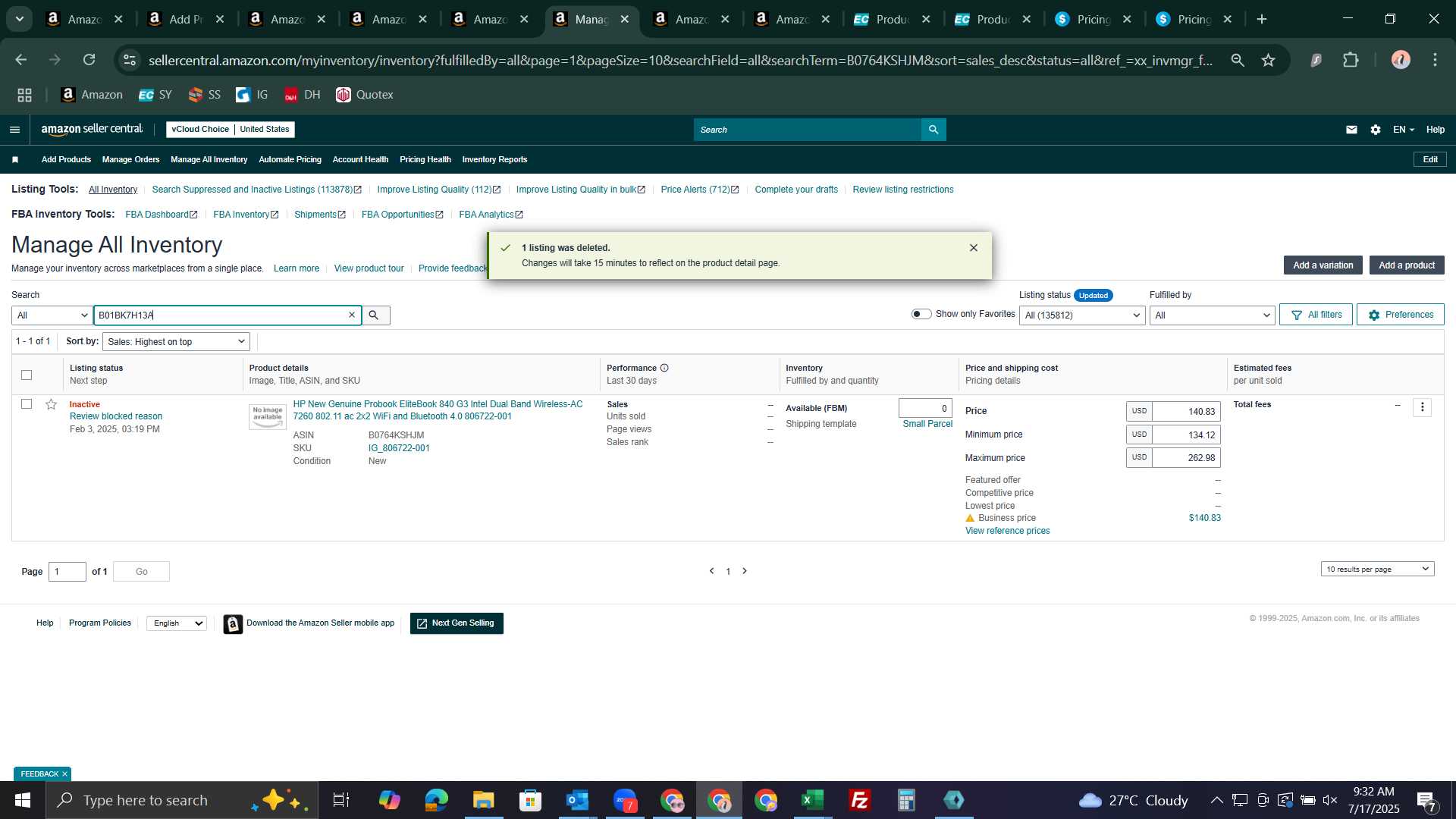The height and width of the screenshot is (819, 1456).
Task: Open the settings gear icon
Action: point(1376,130)
